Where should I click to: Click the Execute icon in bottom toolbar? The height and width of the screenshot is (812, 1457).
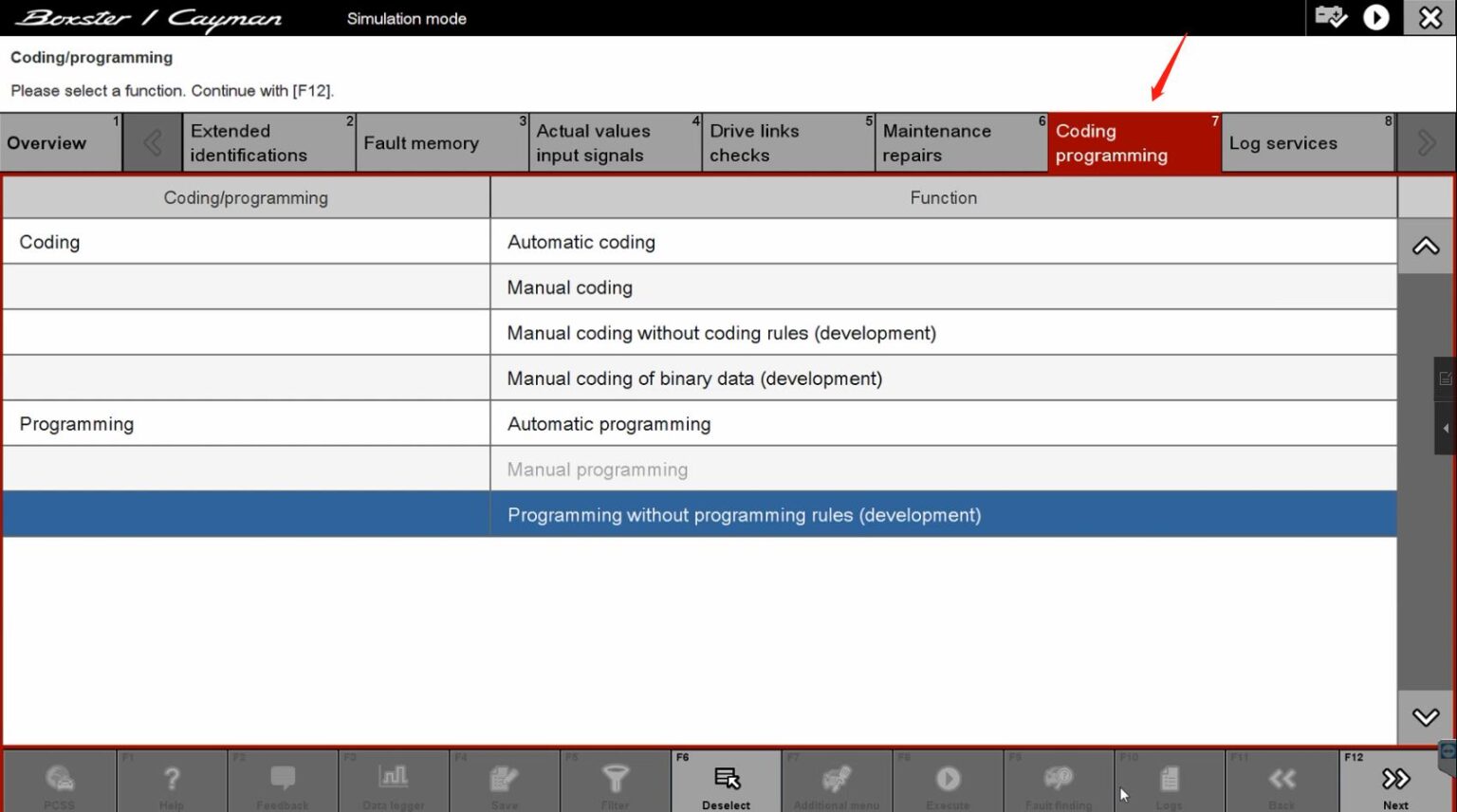(x=948, y=782)
